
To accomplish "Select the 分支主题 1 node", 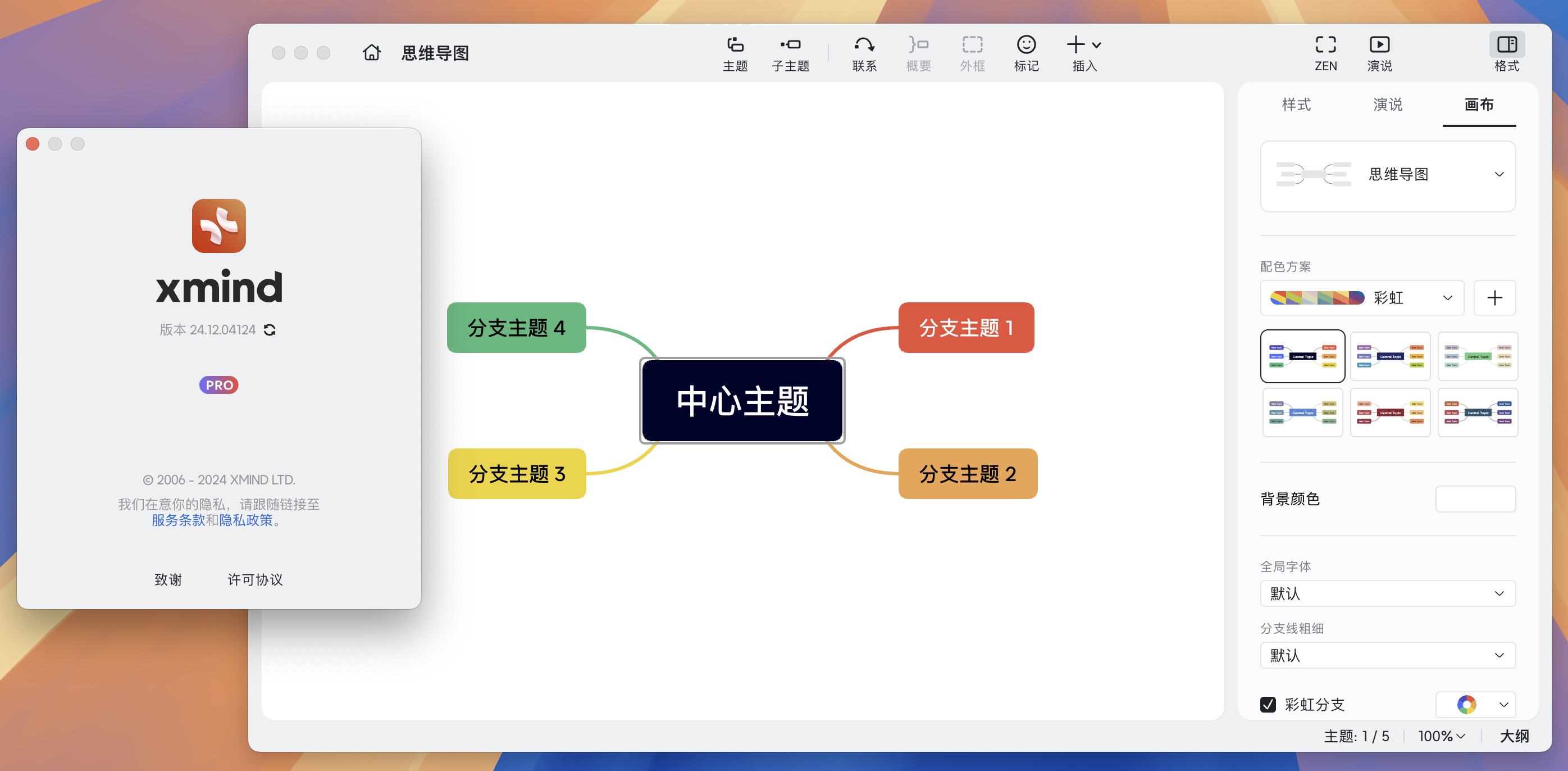I will click(x=966, y=328).
